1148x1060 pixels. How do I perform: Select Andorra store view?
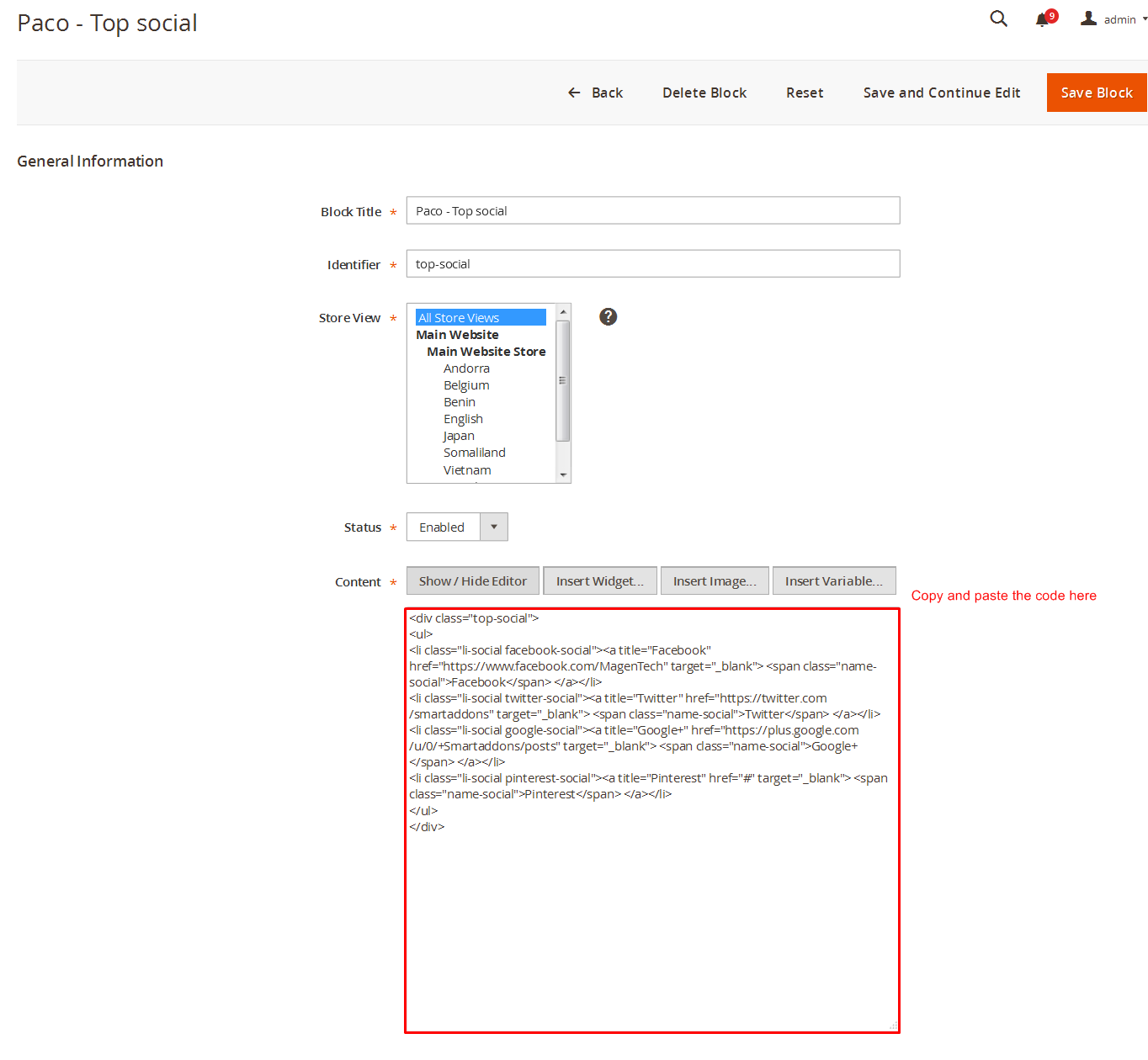[x=466, y=368]
